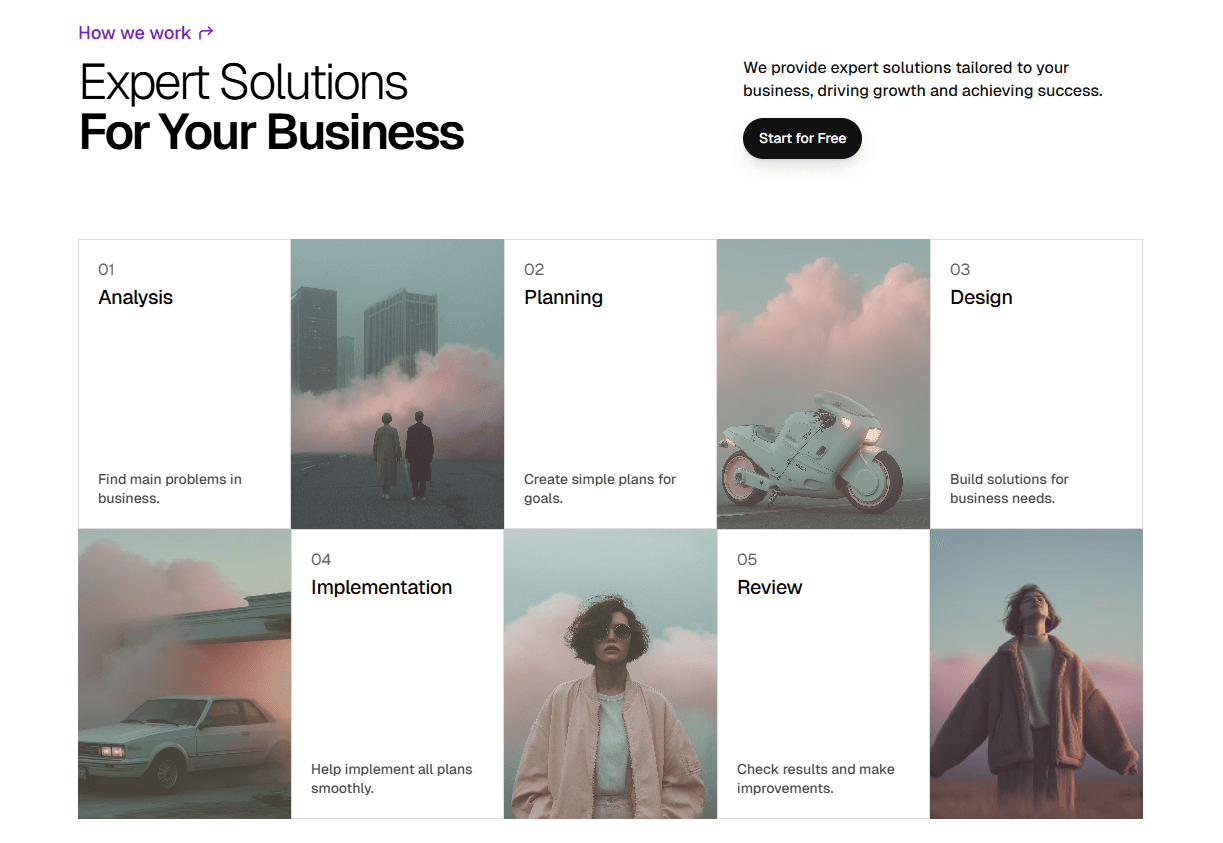Select the 03 Design card
Screen dimensions: 1223x843
coord(1036,384)
